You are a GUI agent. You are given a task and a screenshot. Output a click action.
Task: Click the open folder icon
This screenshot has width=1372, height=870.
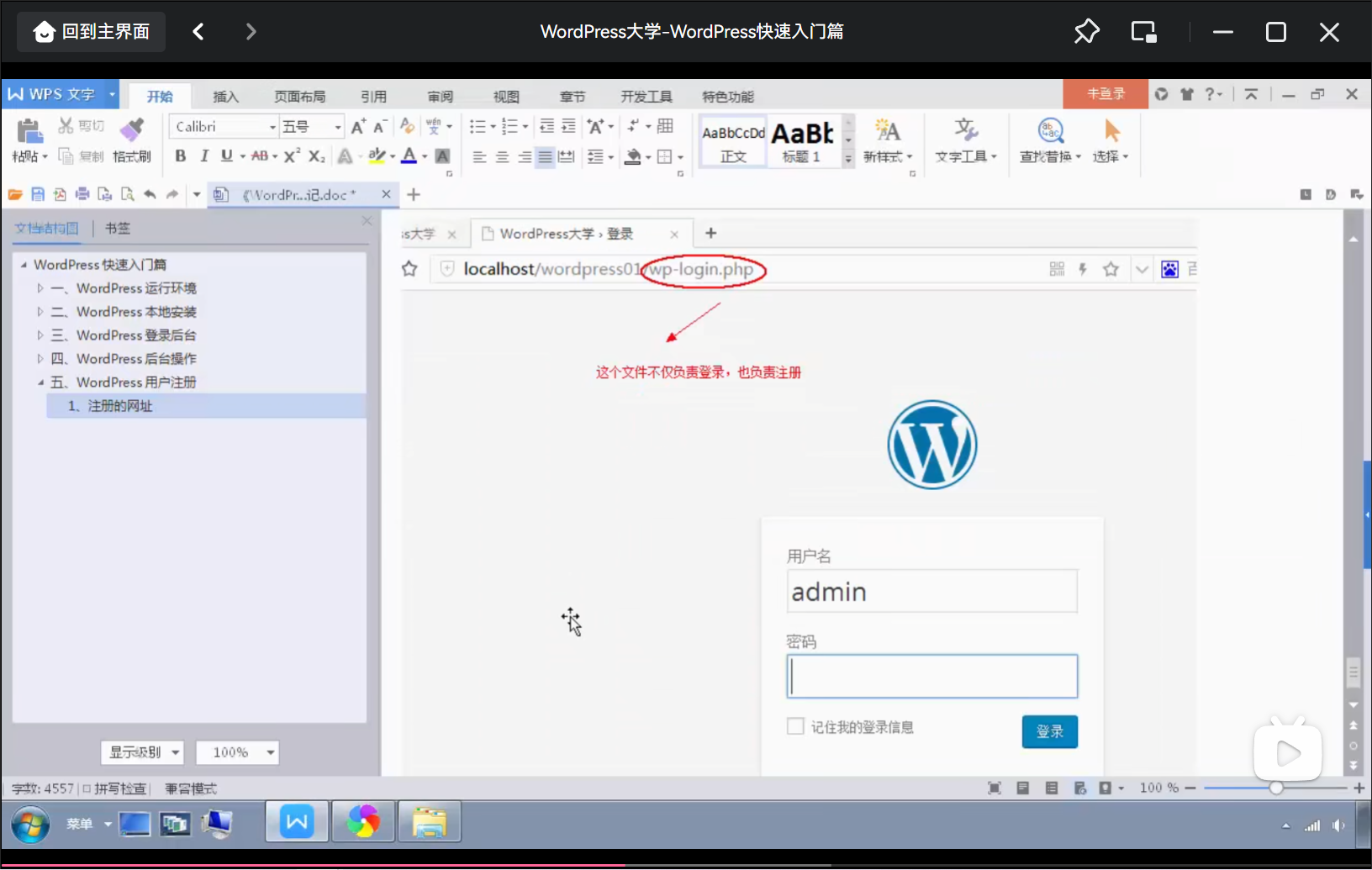coord(15,194)
